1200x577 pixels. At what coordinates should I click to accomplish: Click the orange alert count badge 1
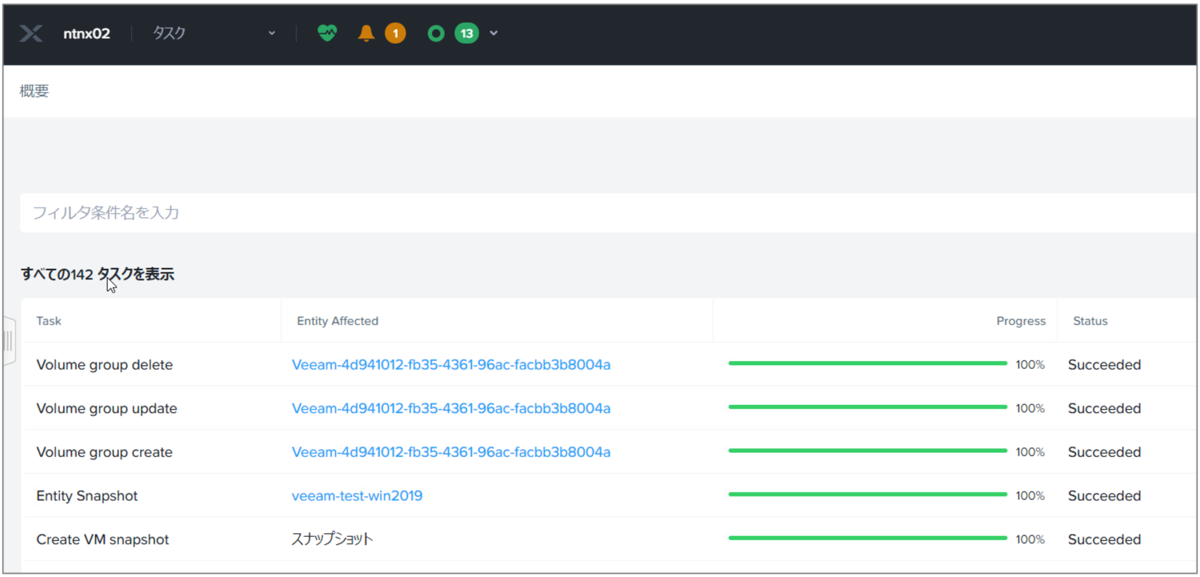(395, 33)
